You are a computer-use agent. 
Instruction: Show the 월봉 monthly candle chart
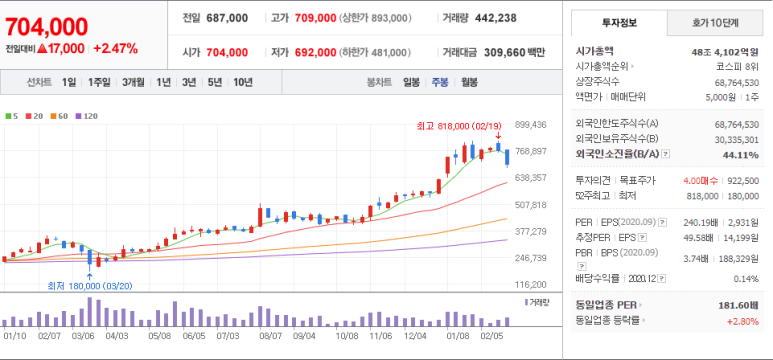[x=469, y=82]
